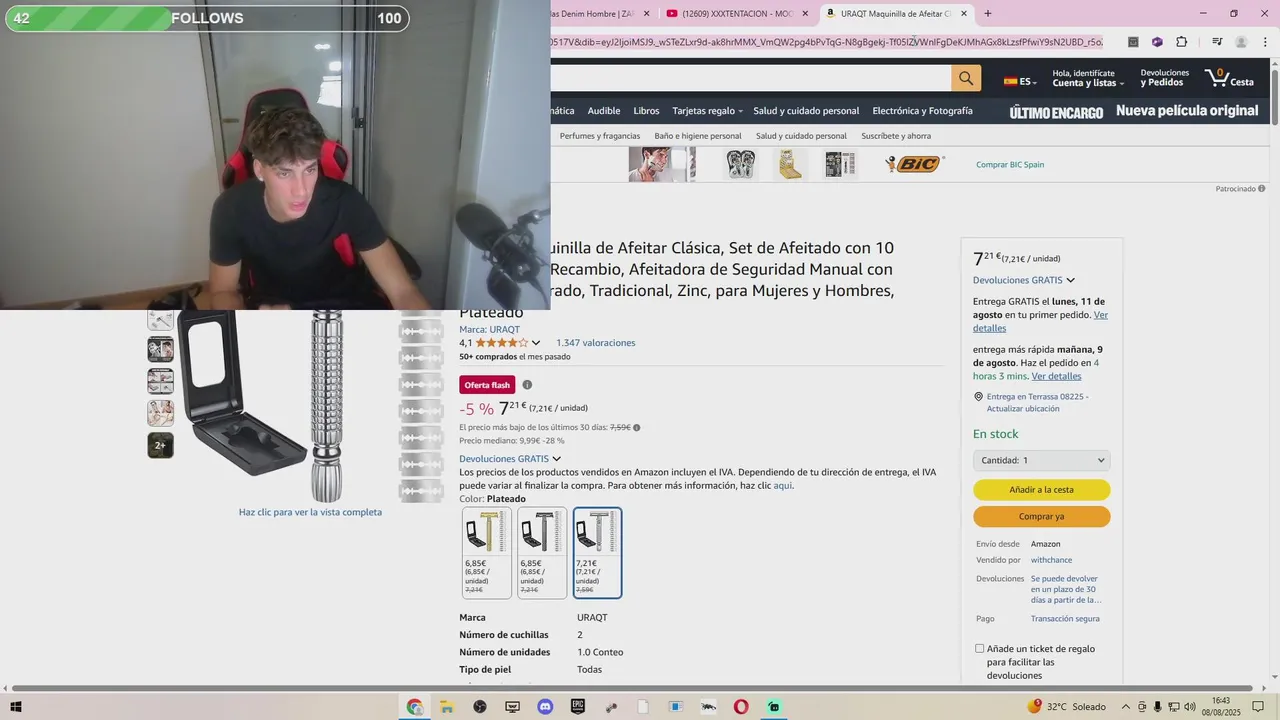Open the Cantidad quantity dropdown
1280x720 pixels.
(1042, 460)
